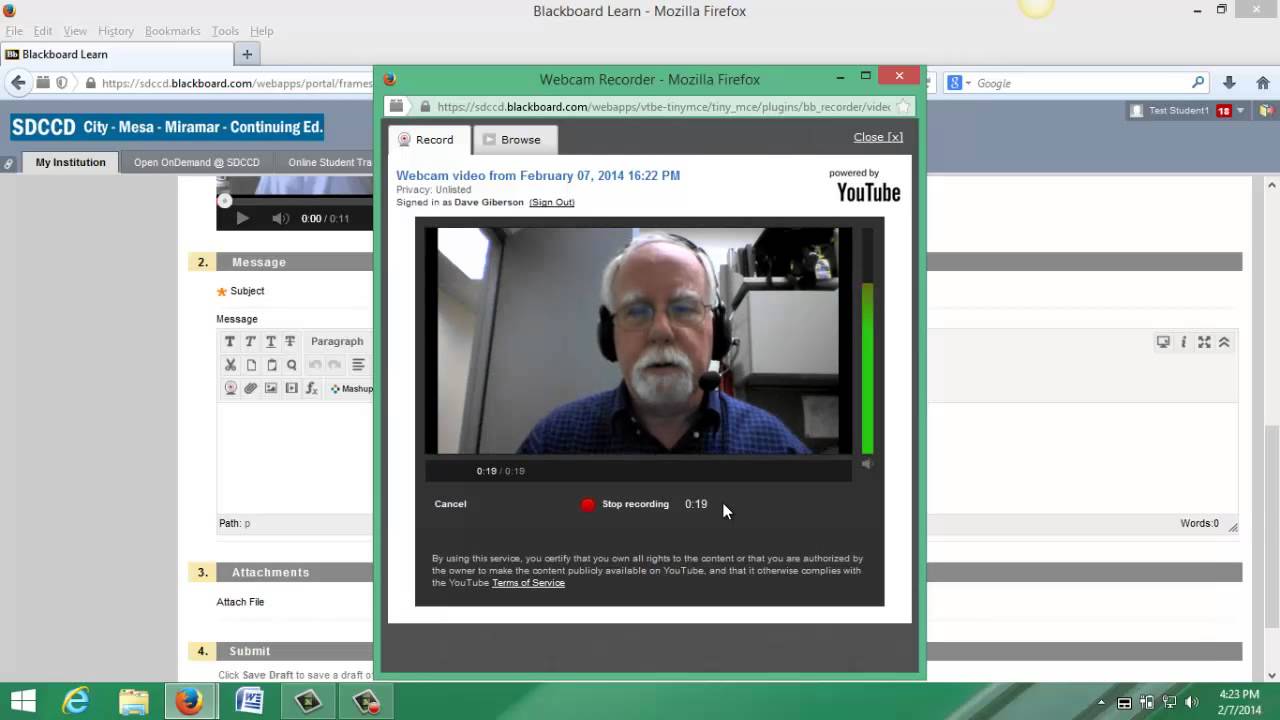Move the background video seek handle

[x=224, y=200]
